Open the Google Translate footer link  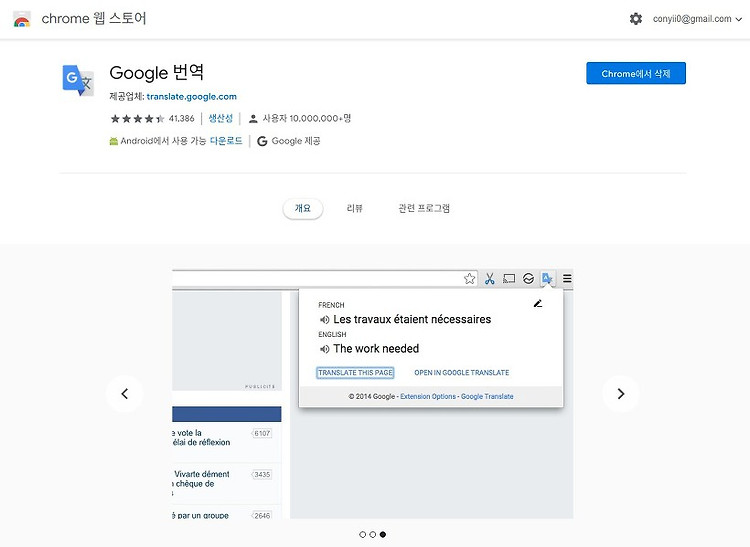click(x=487, y=396)
